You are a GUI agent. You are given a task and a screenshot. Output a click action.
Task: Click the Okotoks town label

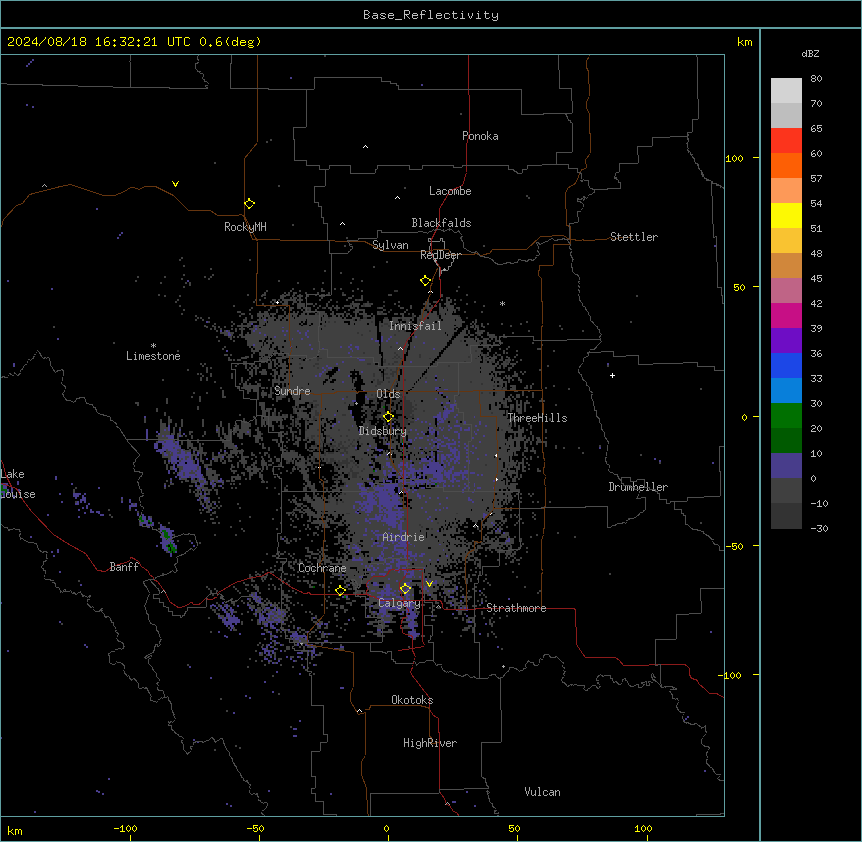[412, 700]
